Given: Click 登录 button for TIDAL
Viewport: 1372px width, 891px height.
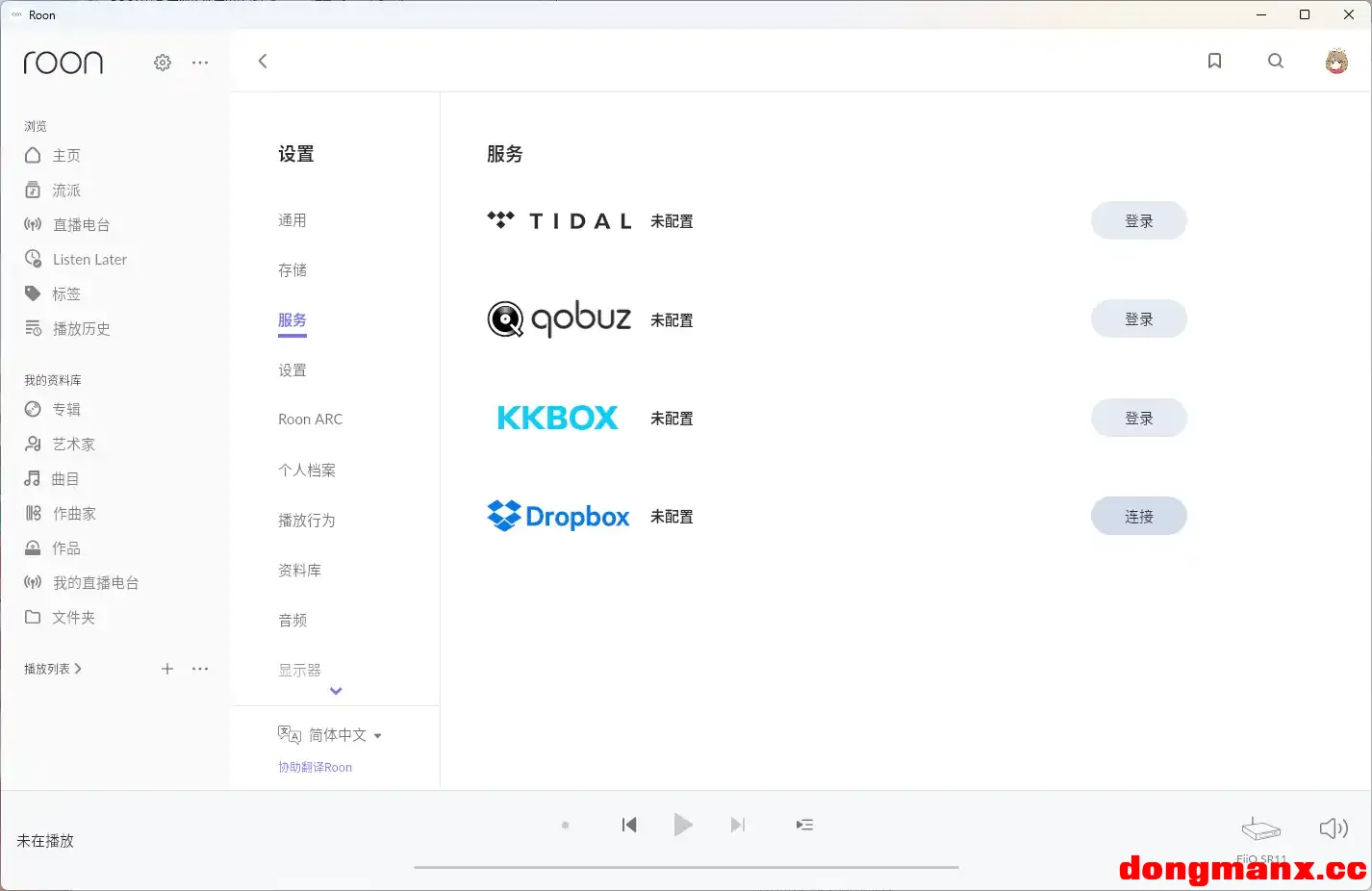Looking at the screenshot, I should pos(1138,221).
